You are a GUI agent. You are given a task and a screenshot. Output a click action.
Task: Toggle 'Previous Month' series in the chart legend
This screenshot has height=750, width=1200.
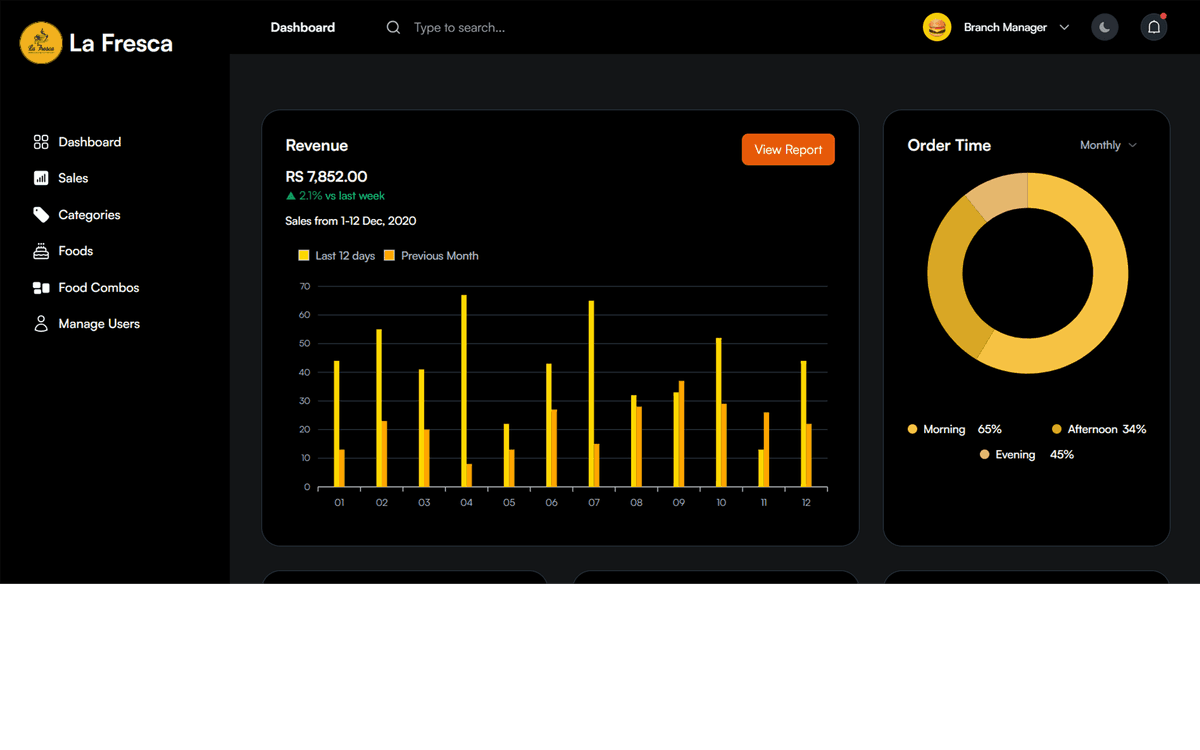click(x=431, y=255)
